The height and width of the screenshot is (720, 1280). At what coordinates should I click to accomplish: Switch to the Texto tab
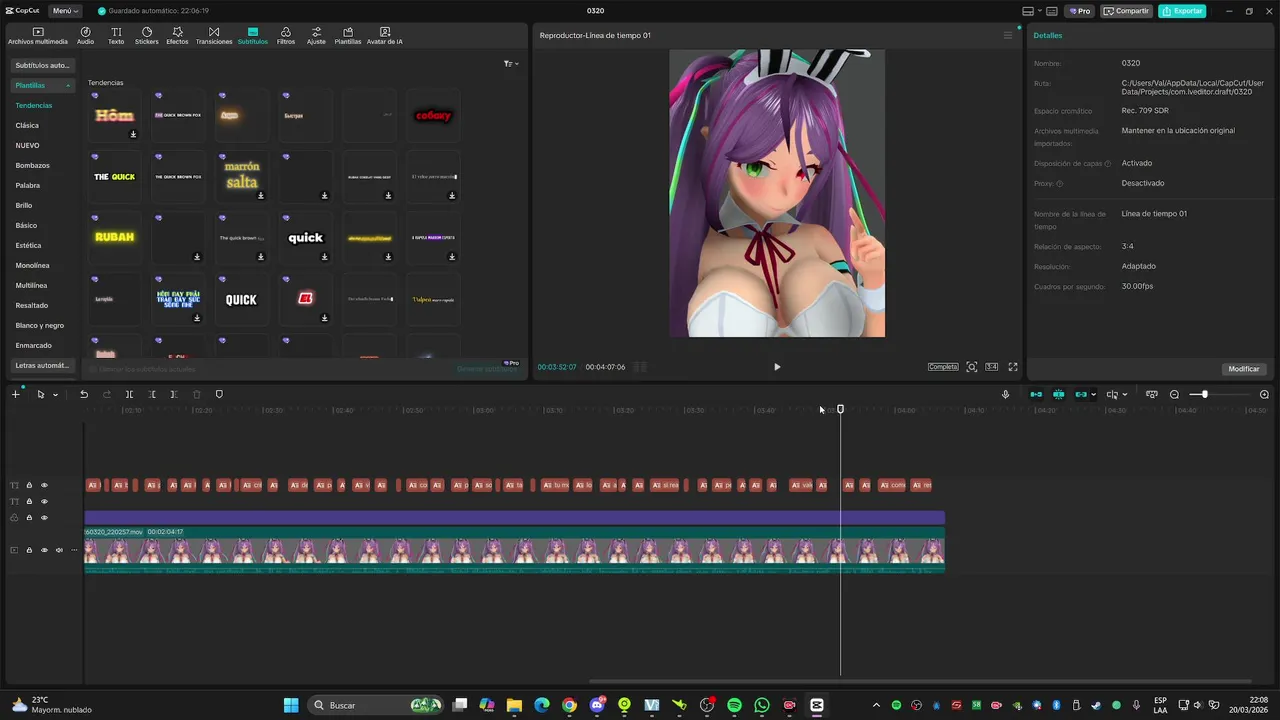pyautogui.click(x=116, y=36)
